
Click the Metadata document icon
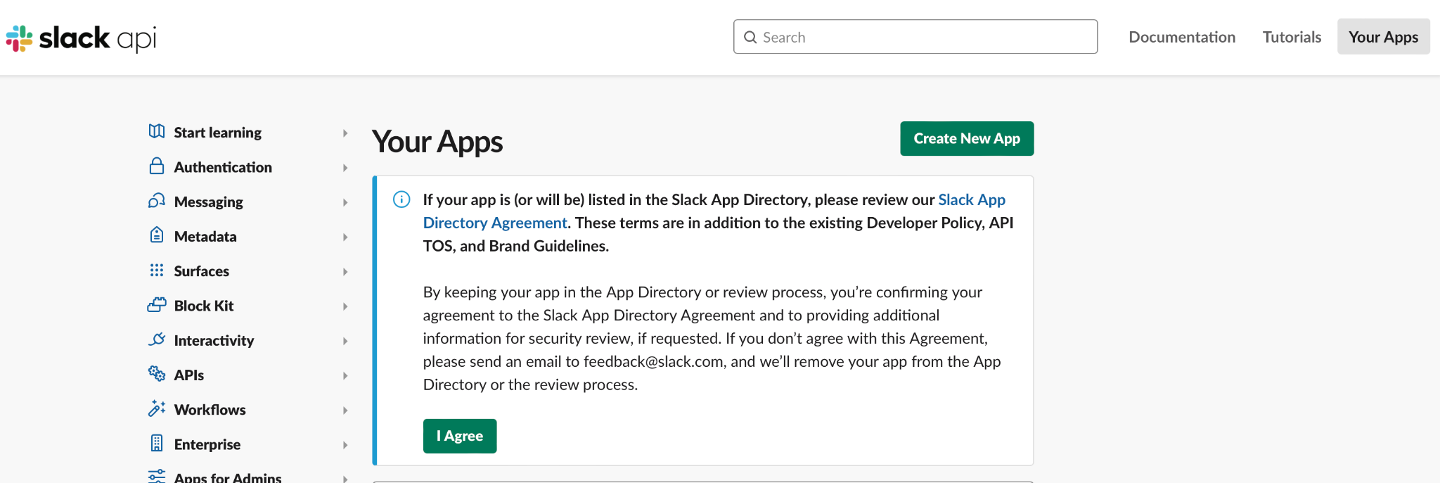point(156,236)
